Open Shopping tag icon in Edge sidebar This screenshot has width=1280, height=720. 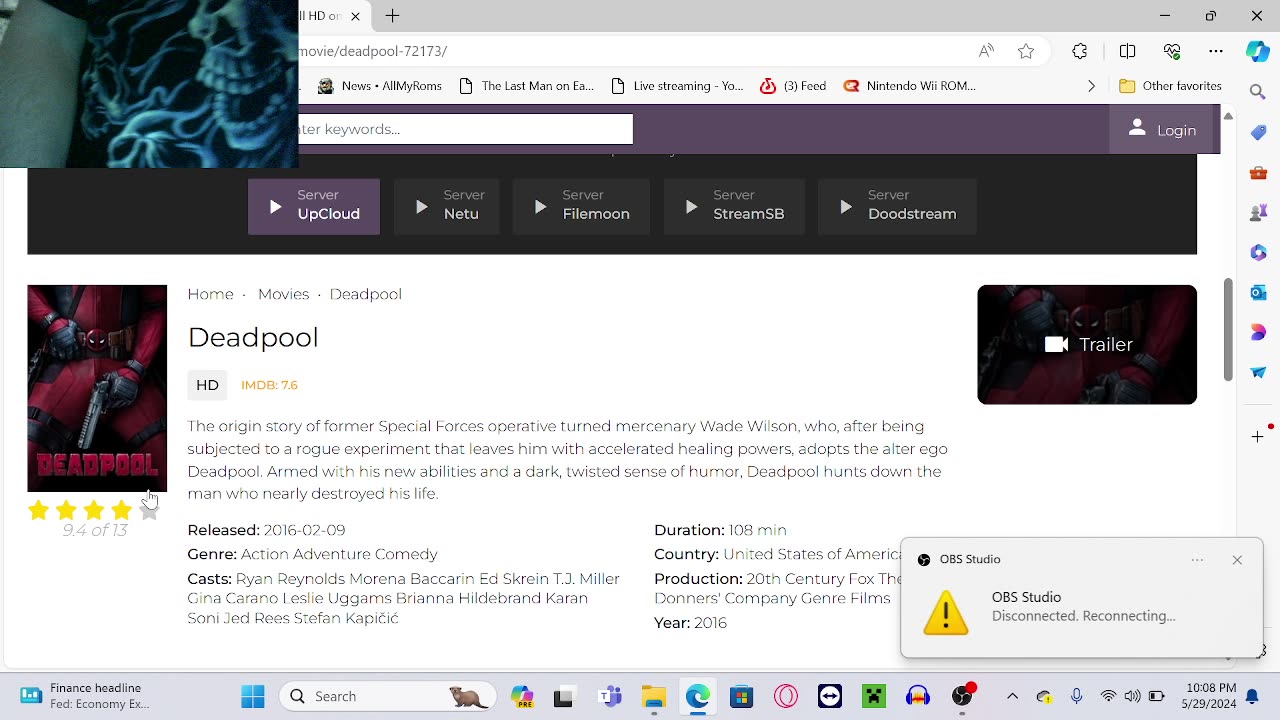[x=1258, y=132]
